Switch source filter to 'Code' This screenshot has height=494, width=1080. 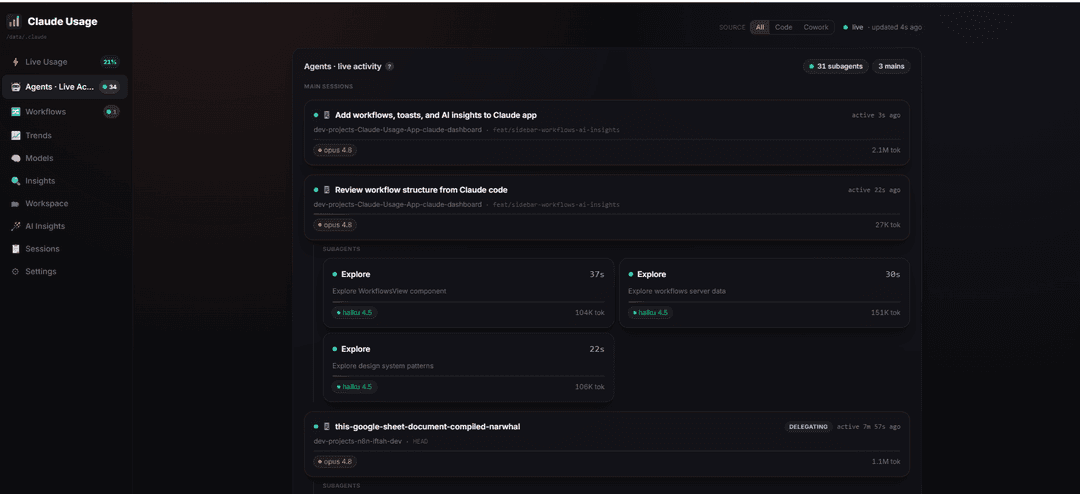[783, 28]
